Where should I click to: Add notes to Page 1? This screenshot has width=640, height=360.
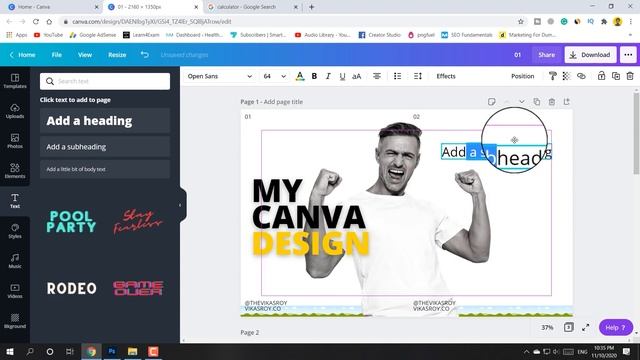pos(491,102)
